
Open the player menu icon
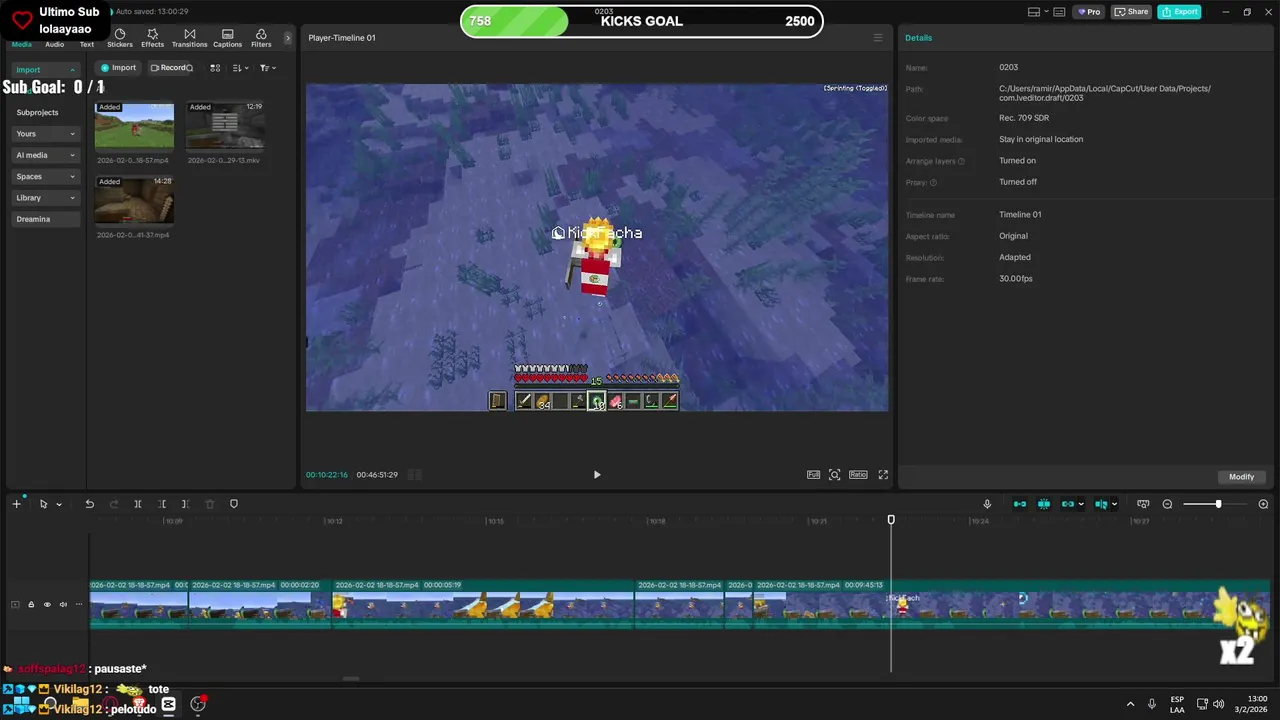point(878,38)
